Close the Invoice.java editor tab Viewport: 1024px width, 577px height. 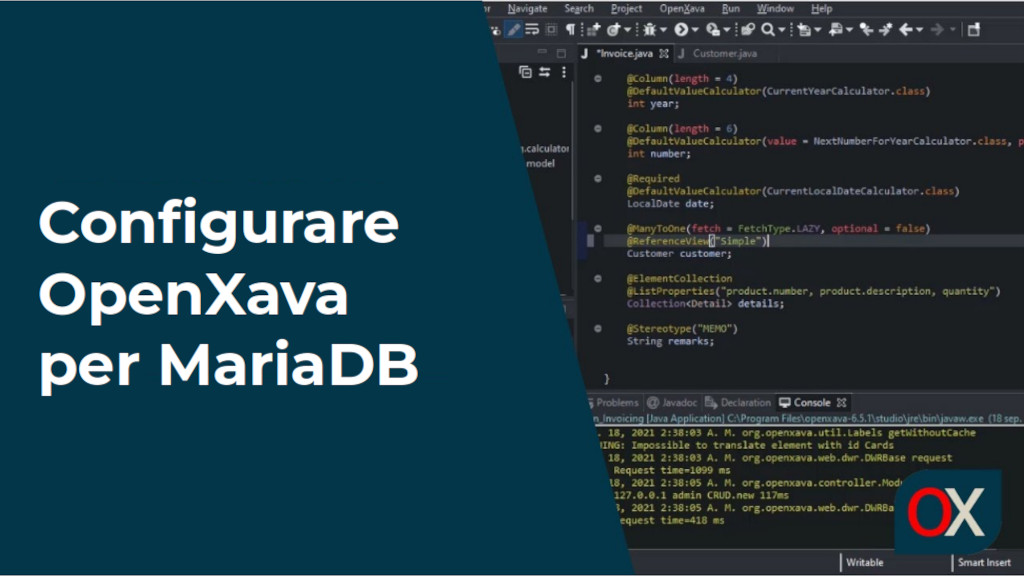[664, 54]
